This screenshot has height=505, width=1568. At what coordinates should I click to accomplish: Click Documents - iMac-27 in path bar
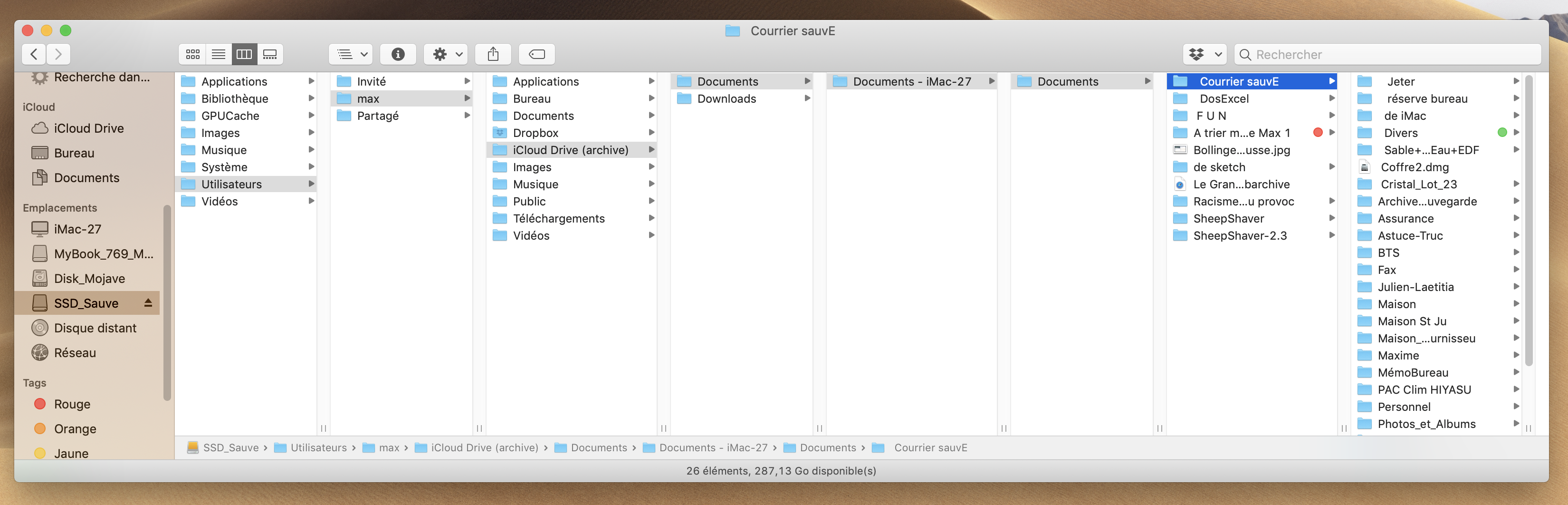706,448
